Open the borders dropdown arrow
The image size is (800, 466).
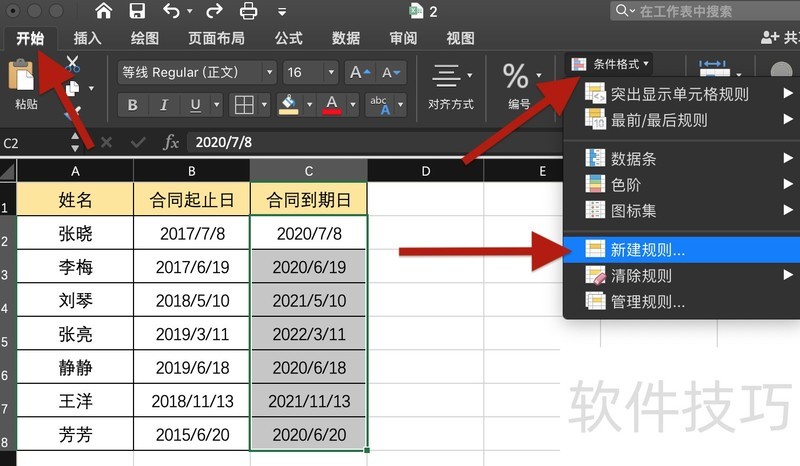[264, 105]
